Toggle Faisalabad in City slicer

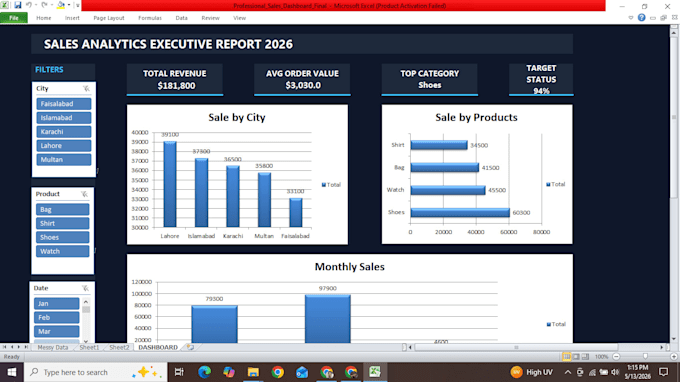click(x=64, y=104)
